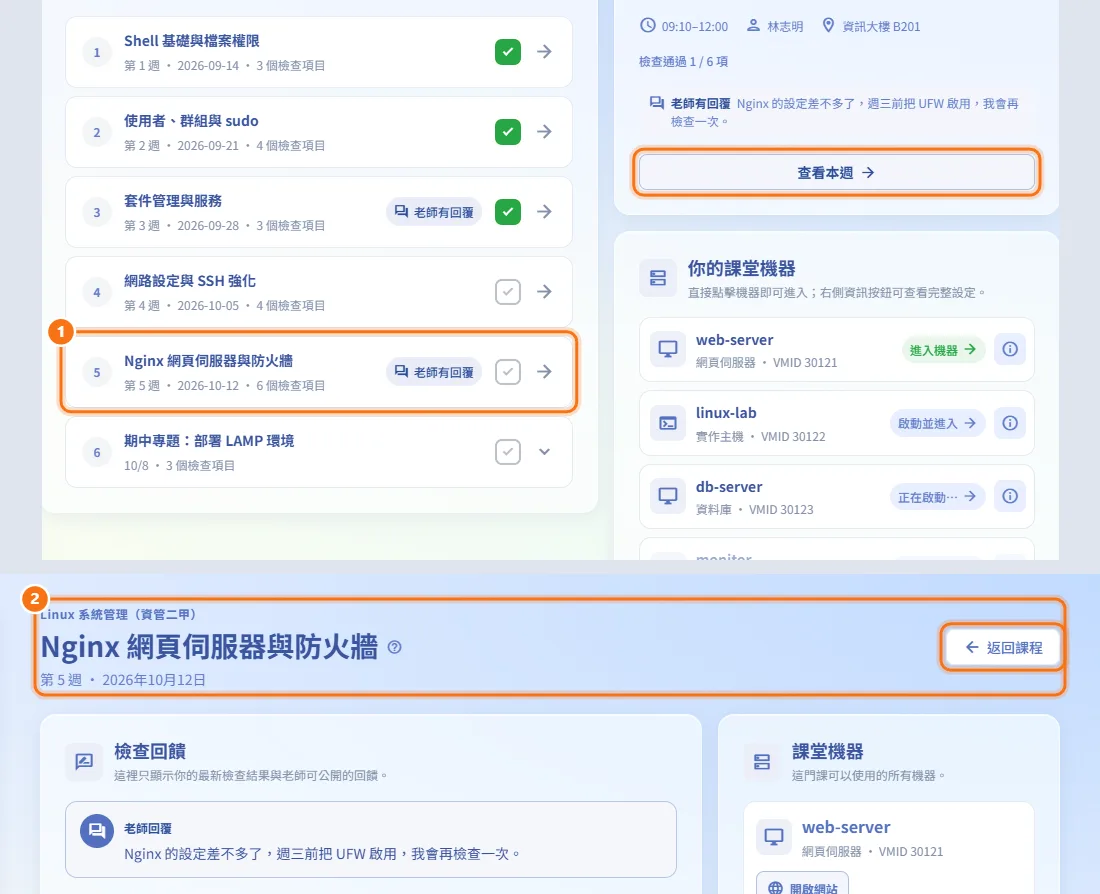Click the terminal icon of linux-lab

coord(668,423)
